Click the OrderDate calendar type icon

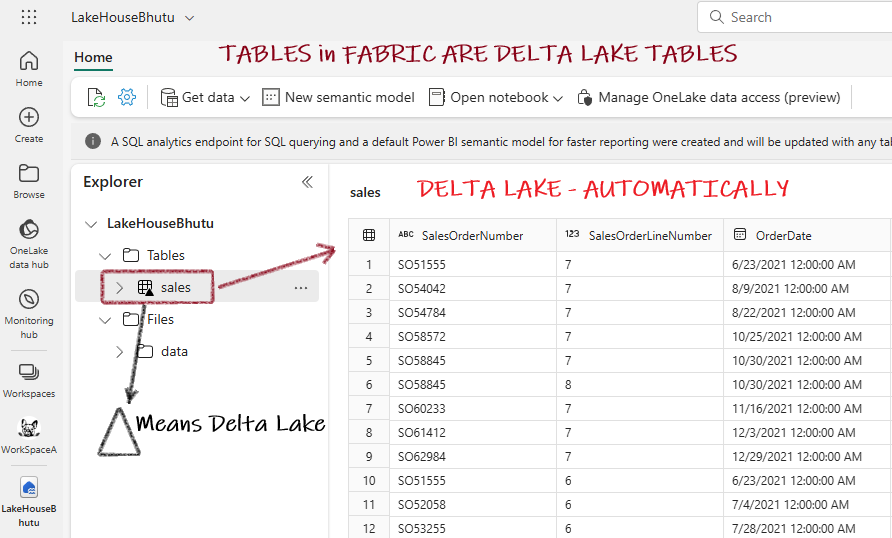point(740,234)
